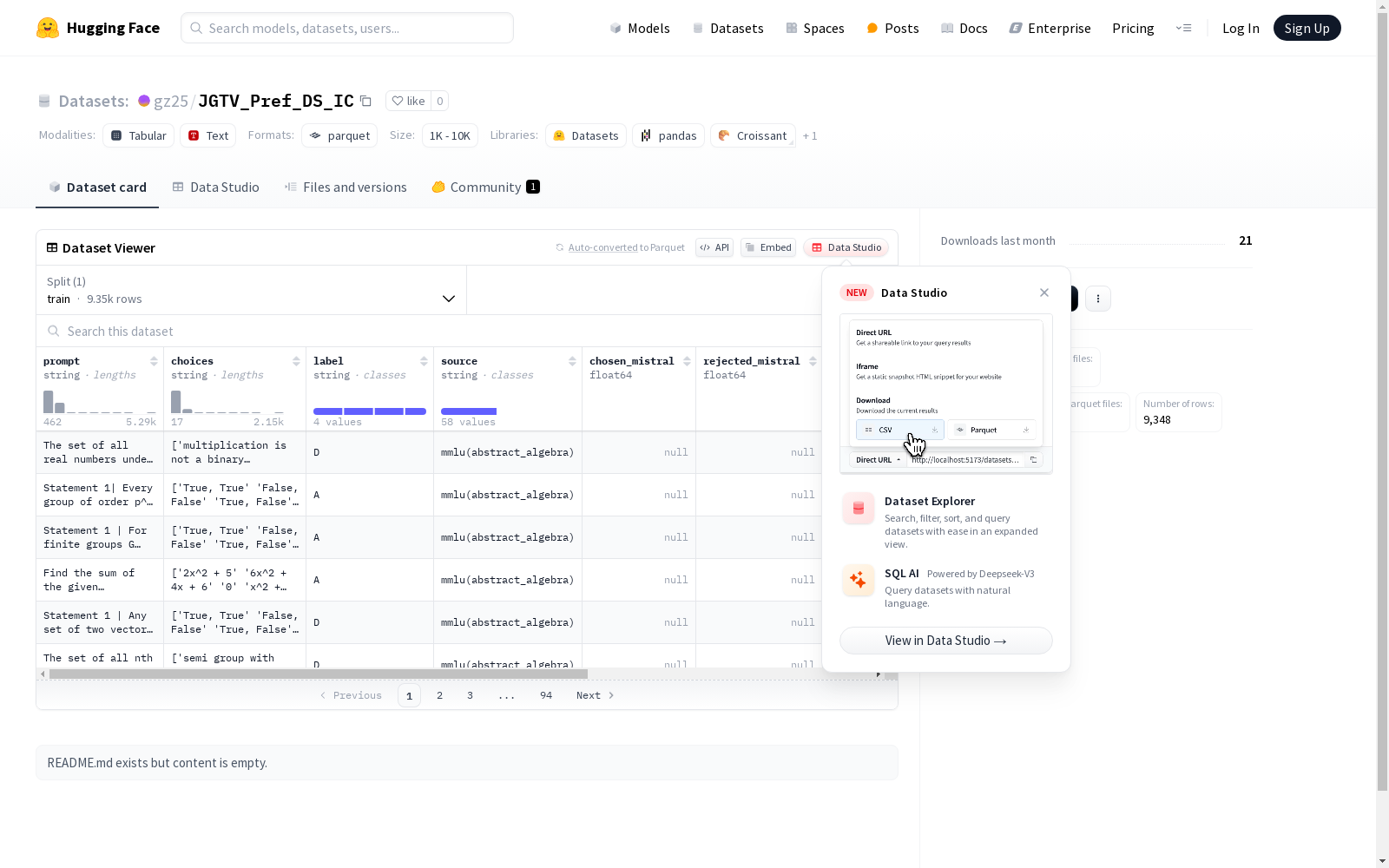Viewport: 1389px width, 868px height.
Task: Click the Data Studio button in viewer header
Action: tap(846, 247)
